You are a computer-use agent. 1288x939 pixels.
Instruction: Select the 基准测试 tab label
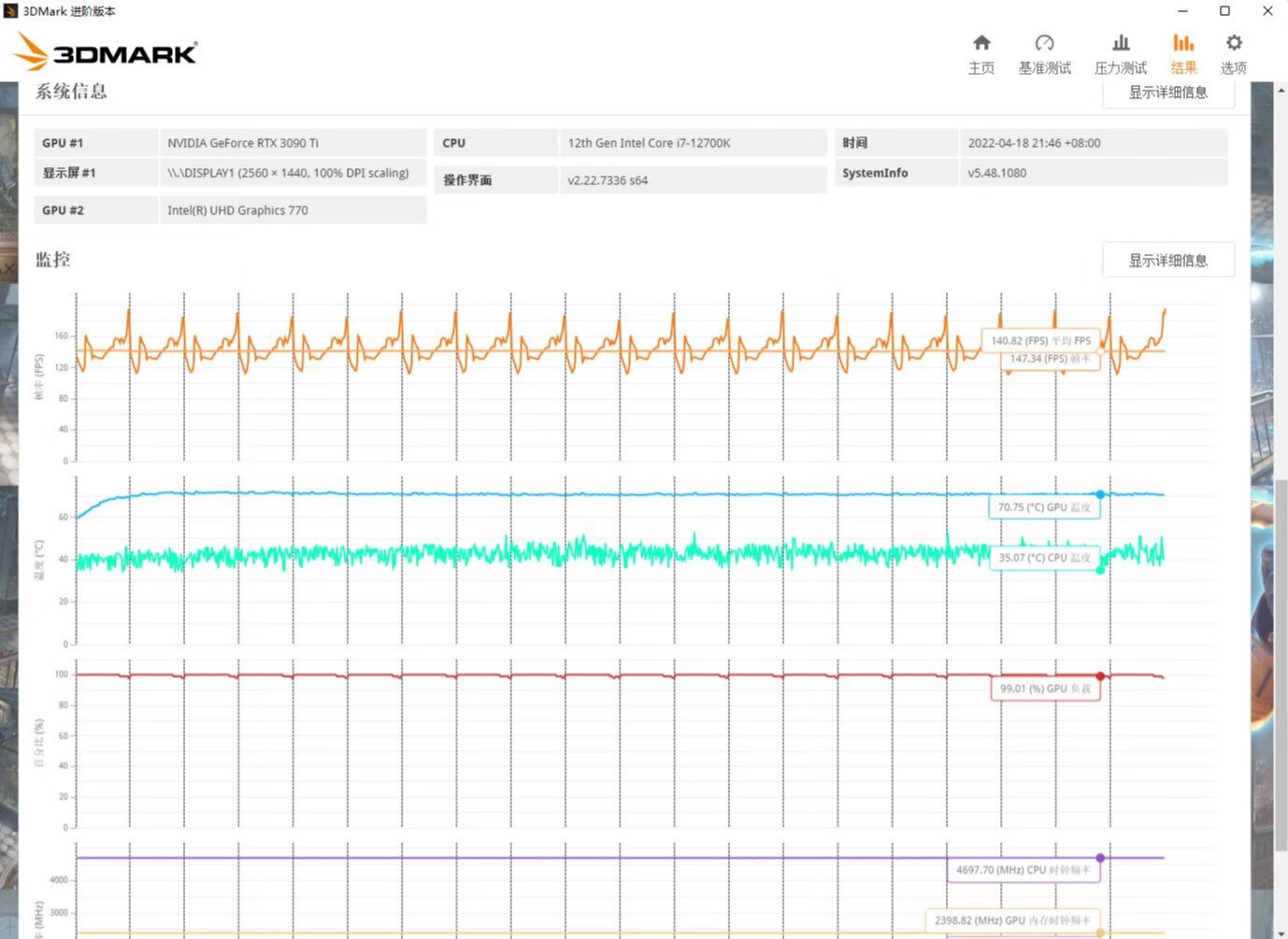tap(1045, 68)
